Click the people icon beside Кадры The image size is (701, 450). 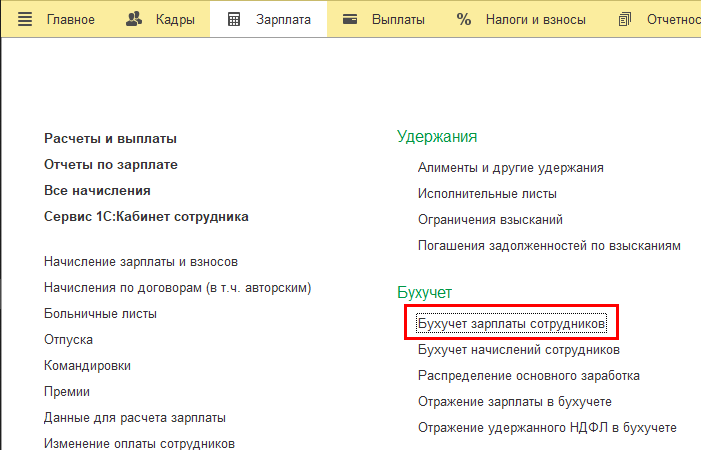point(135,19)
